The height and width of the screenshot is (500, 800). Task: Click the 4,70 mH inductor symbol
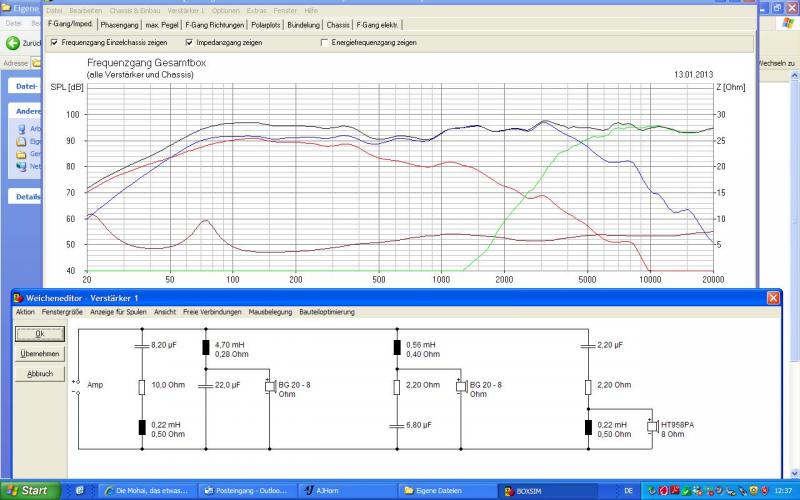(x=206, y=348)
